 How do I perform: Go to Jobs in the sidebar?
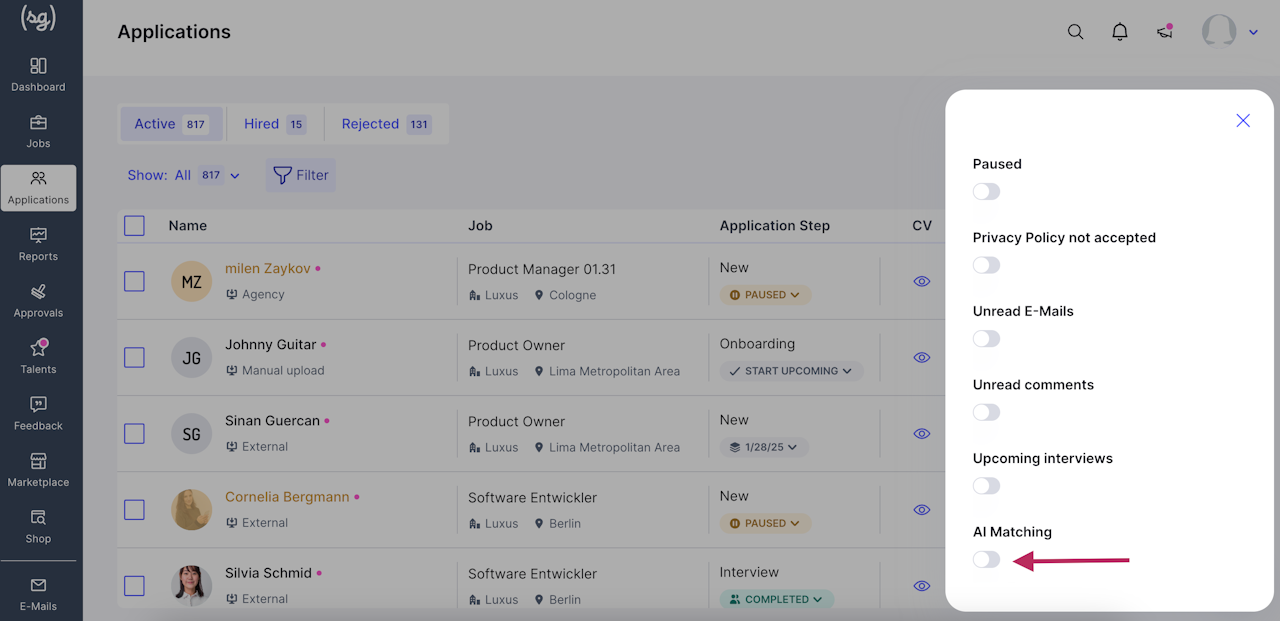pos(38,131)
